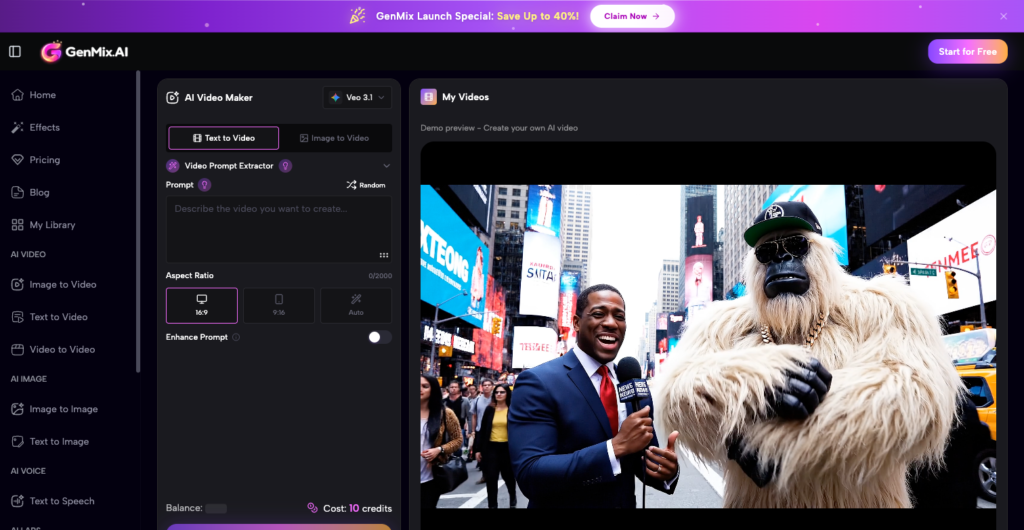Click the GenMix.AI logo

[x=85, y=52]
